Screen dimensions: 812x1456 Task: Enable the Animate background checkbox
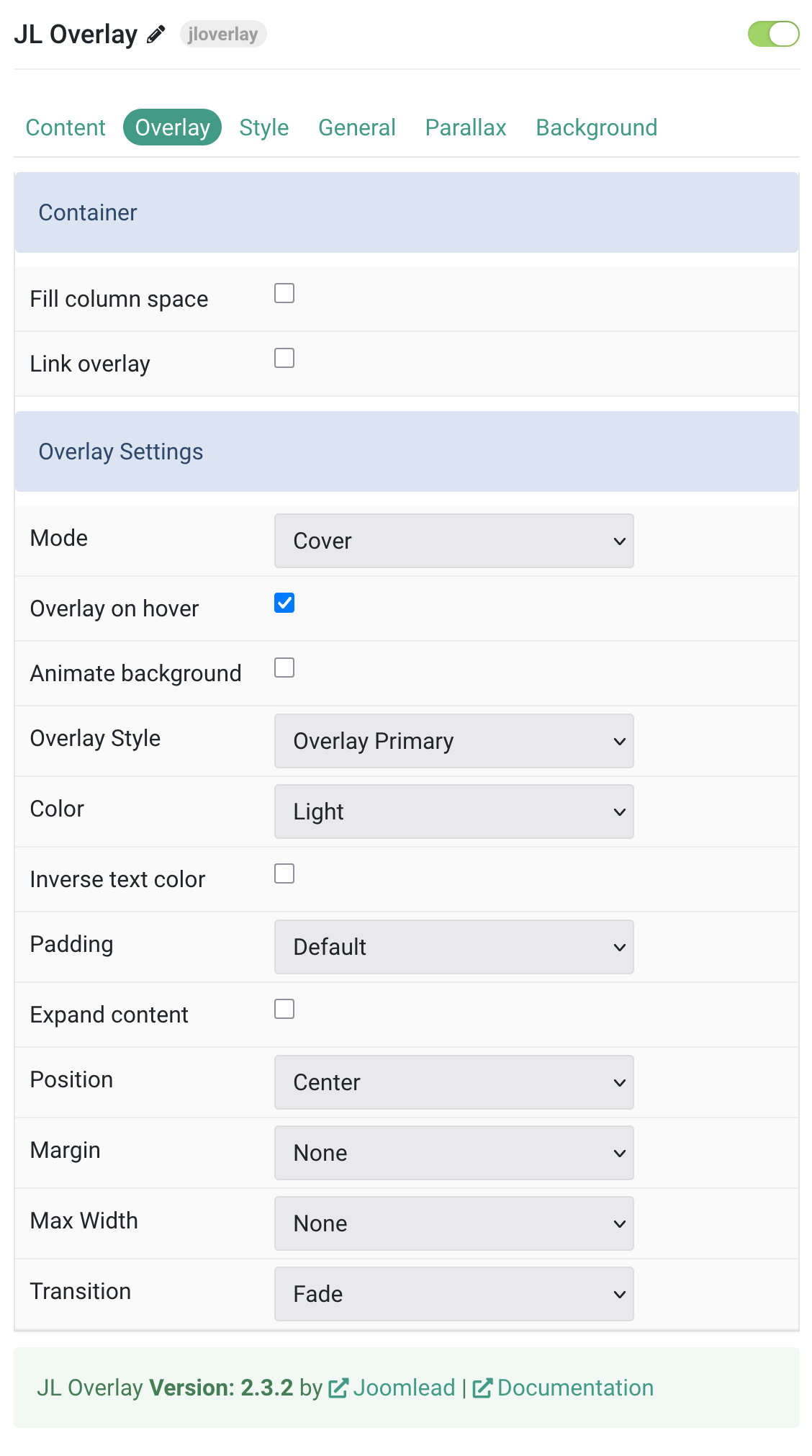284,668
